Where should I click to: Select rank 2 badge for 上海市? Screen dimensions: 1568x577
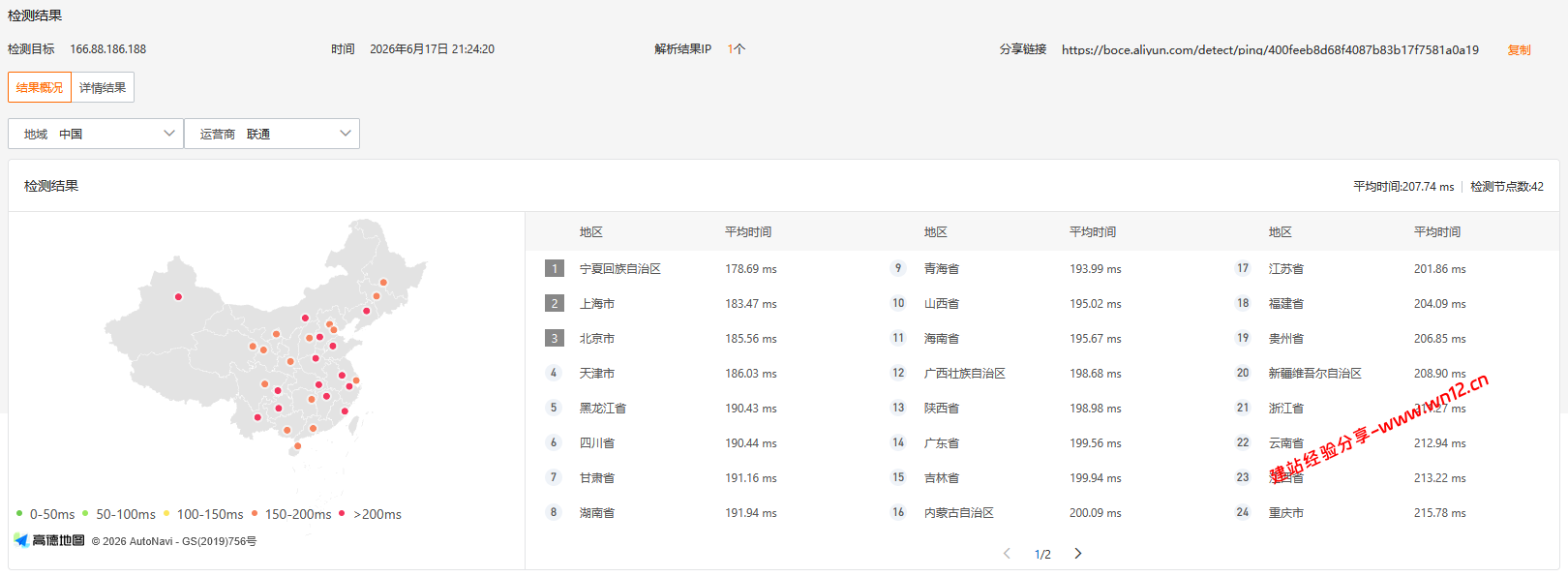pyautogui.click(x=555, y=303)
